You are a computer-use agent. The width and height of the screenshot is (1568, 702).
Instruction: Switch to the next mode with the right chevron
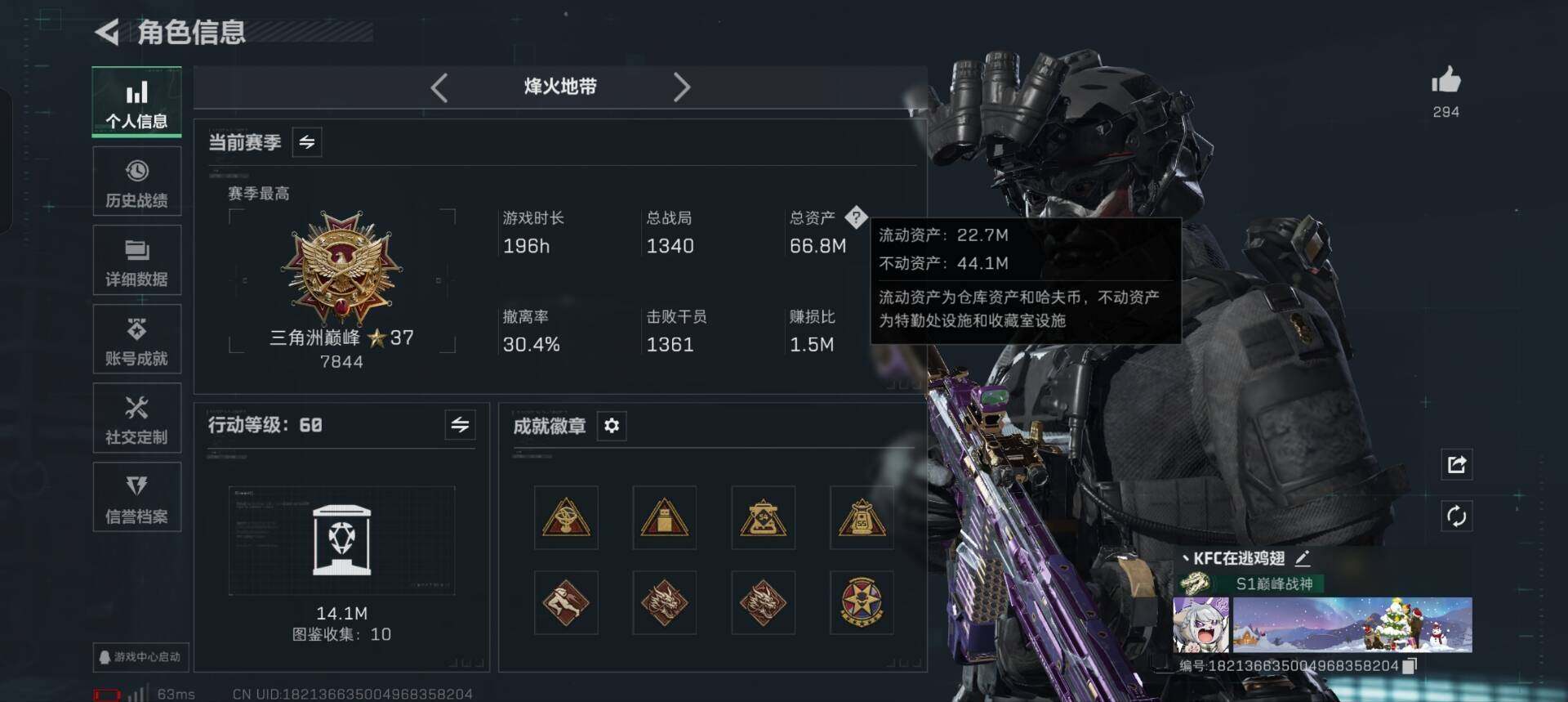(x=682, y=87)
